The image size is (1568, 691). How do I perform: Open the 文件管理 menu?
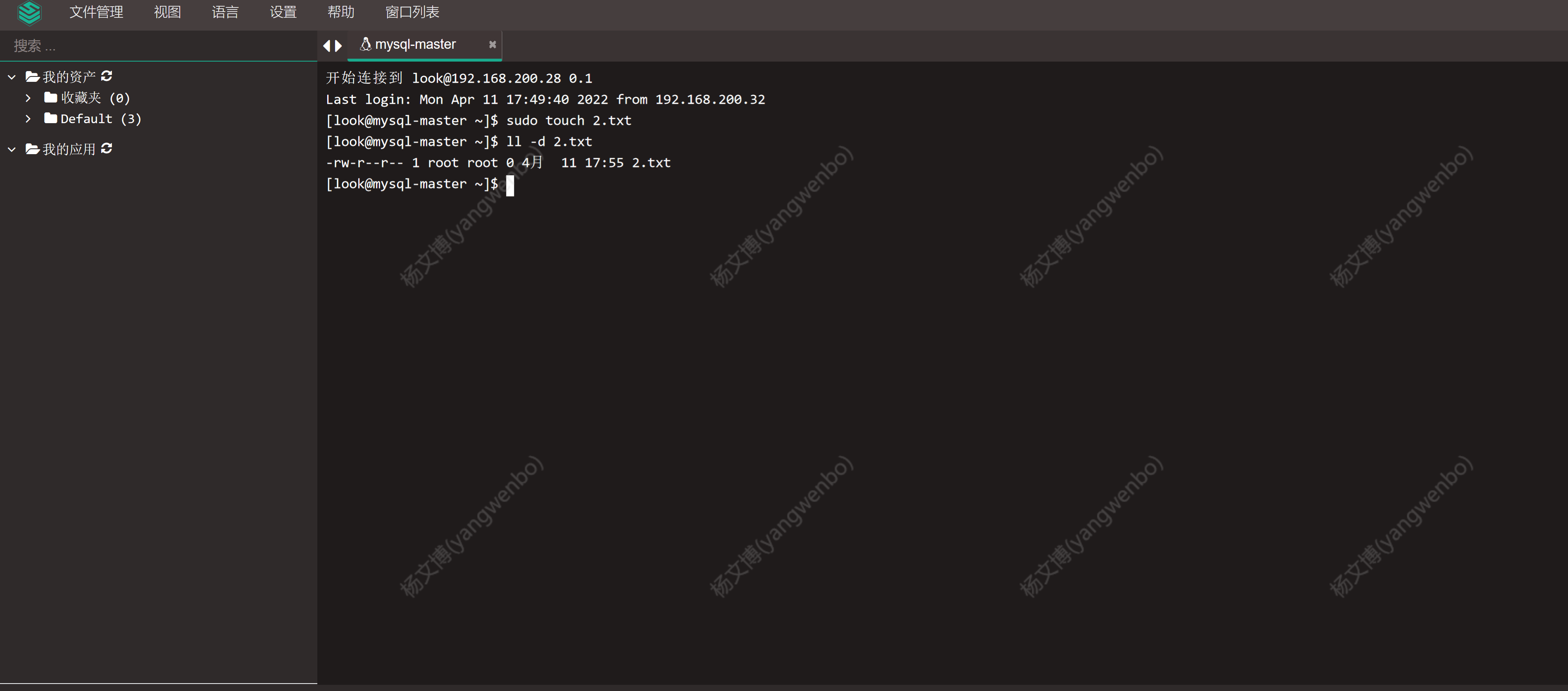pyautogui.click(x=96, y=12)
